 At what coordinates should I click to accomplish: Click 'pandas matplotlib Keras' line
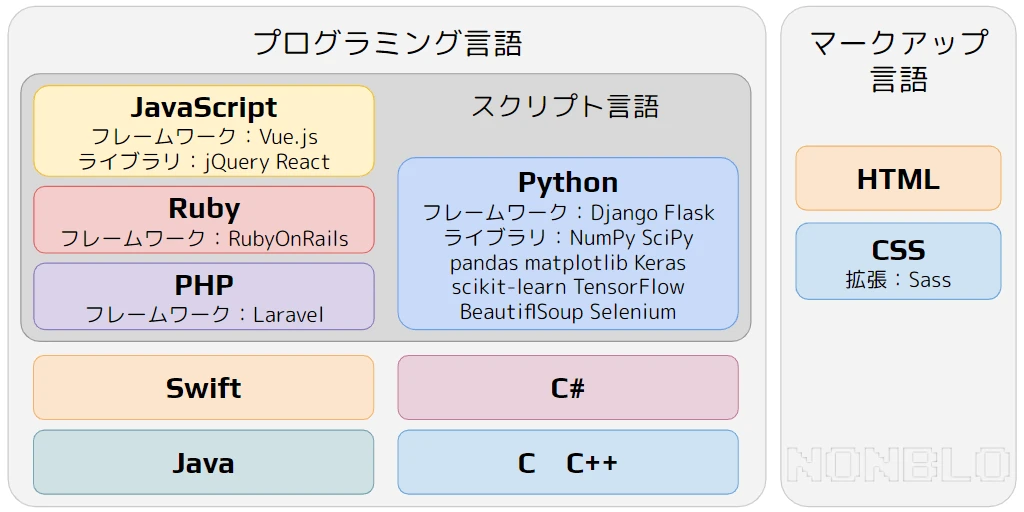point(568,263)
